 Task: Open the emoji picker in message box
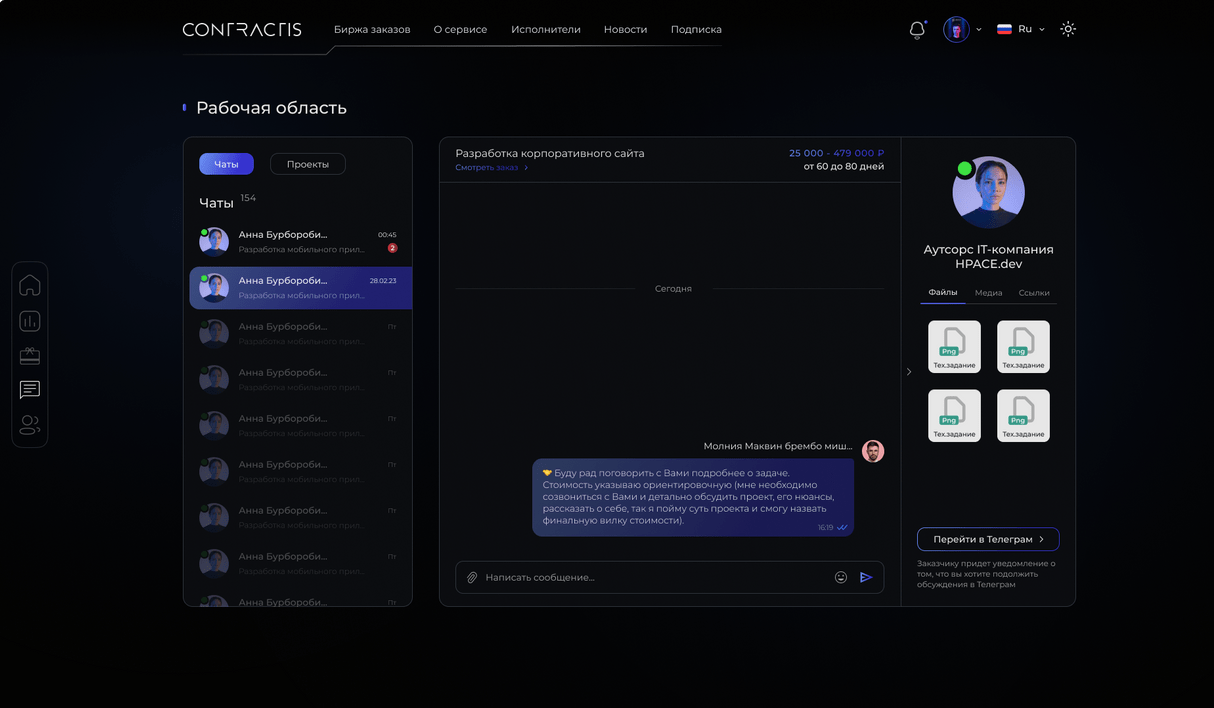pyautogui.click(x=841, y=577)
